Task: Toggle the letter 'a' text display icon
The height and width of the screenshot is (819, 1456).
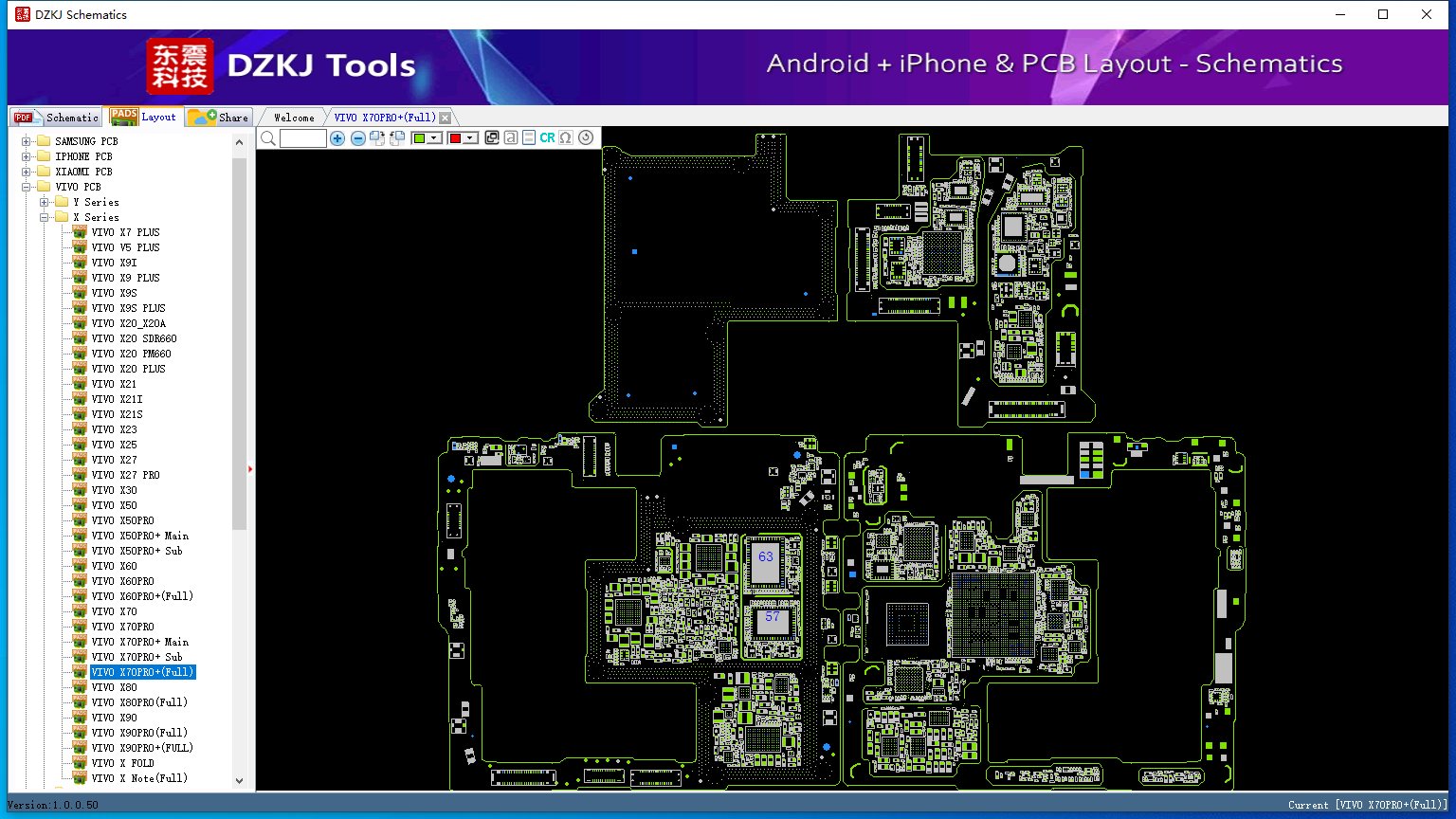Action: 511,138
